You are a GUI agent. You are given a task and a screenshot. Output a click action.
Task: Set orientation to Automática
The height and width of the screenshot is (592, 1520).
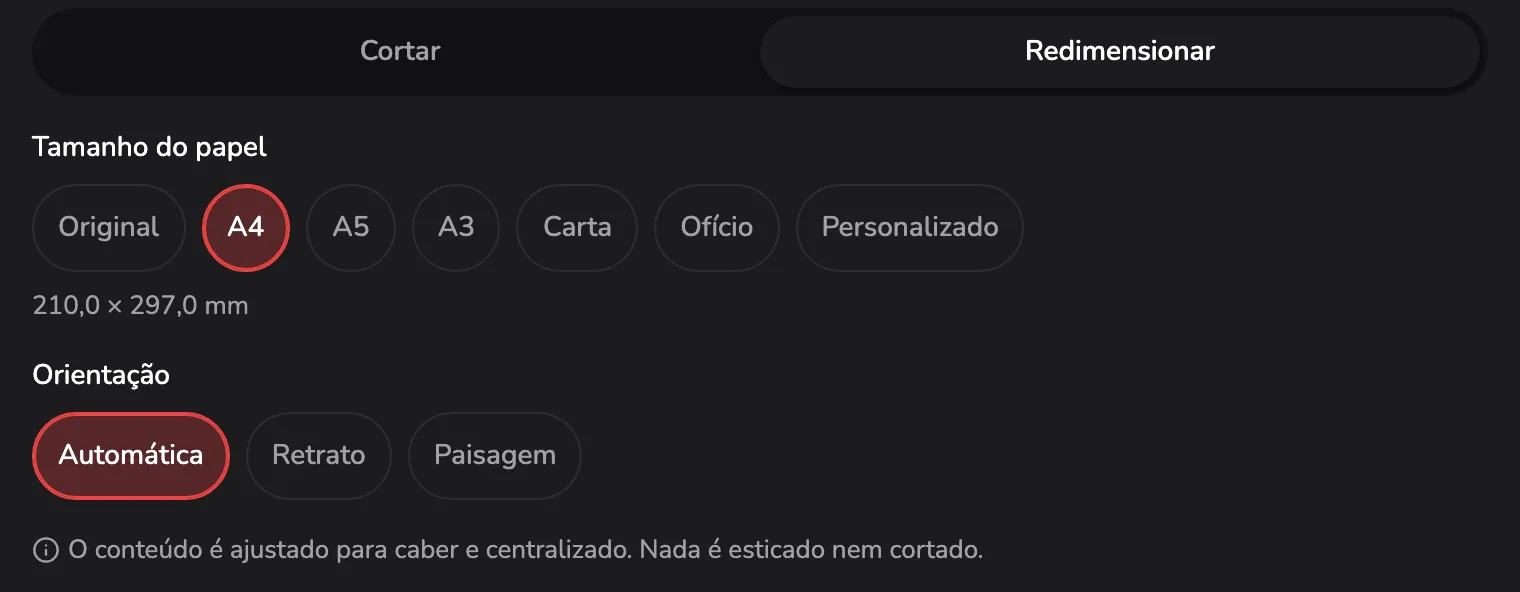131,455
